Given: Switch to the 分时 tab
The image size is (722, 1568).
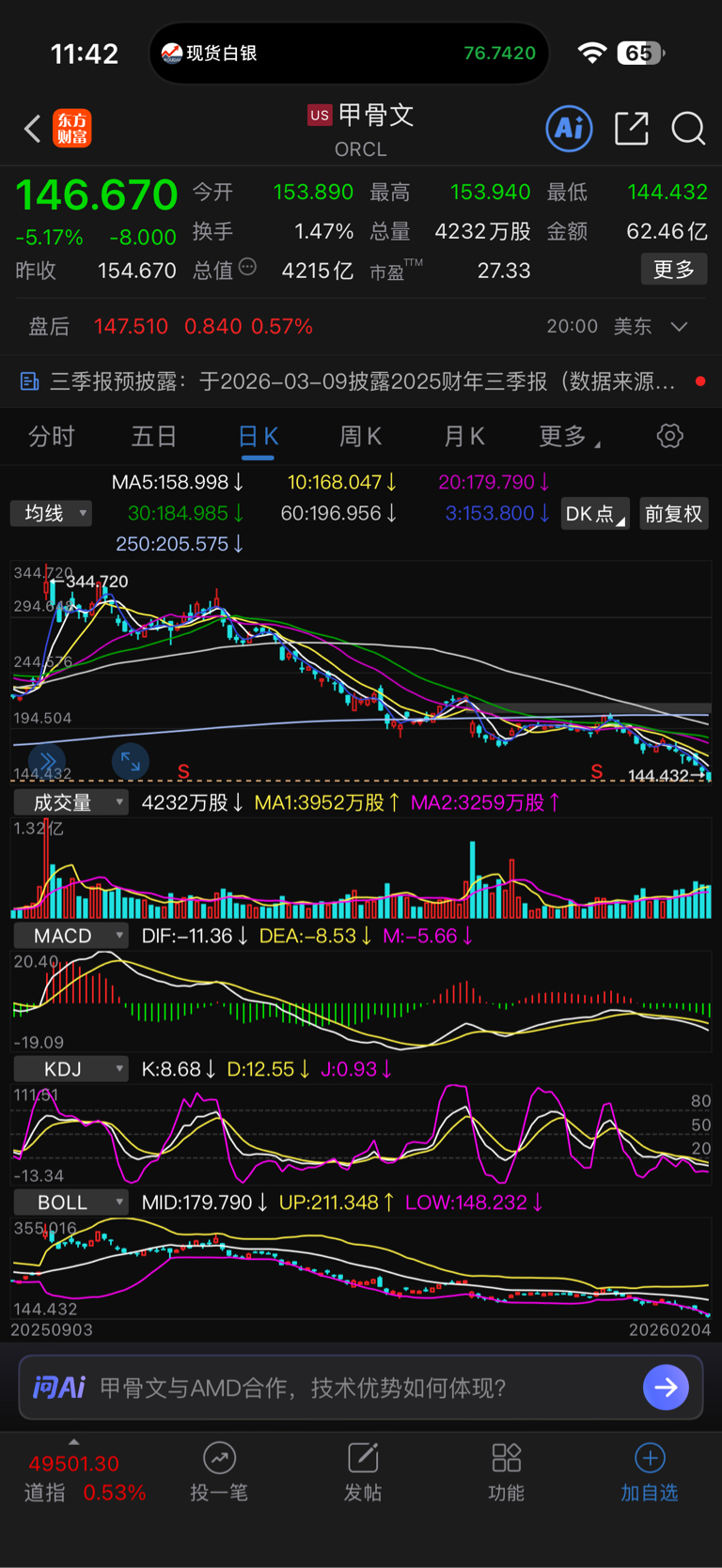Looking at the screenshot, I should click(52, 436).
